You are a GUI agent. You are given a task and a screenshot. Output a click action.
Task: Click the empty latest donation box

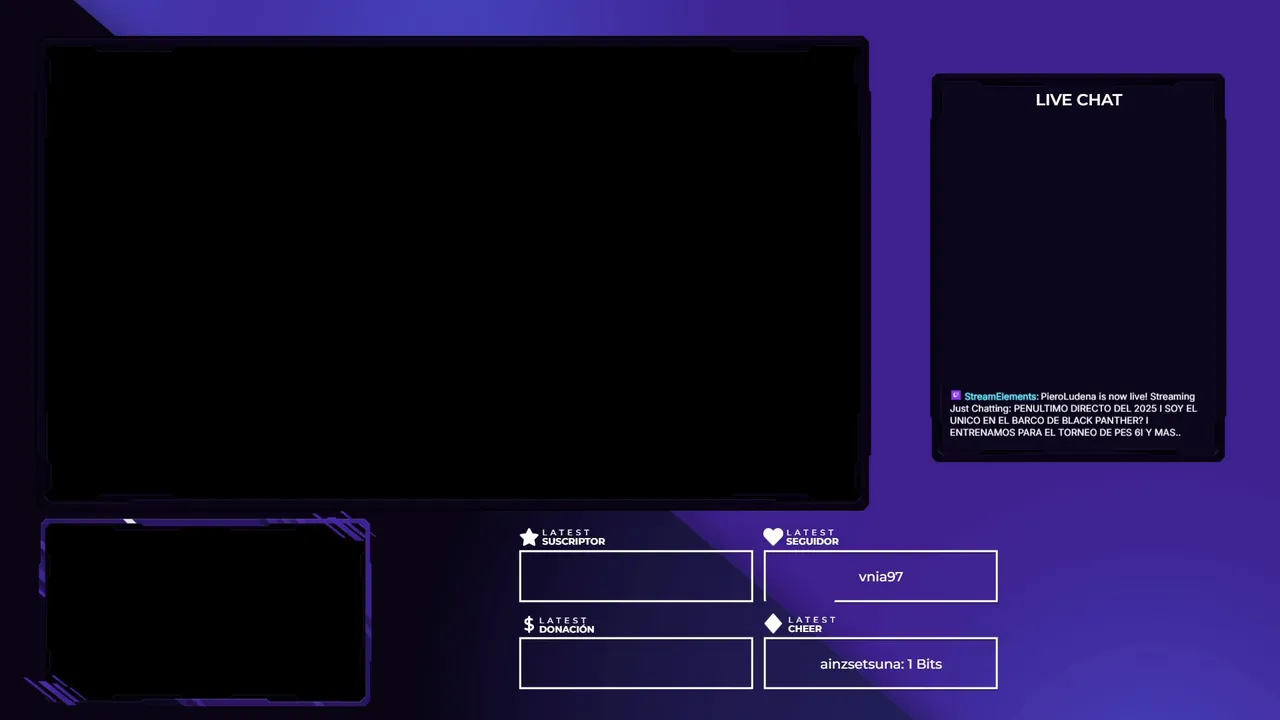click(636, 663)
